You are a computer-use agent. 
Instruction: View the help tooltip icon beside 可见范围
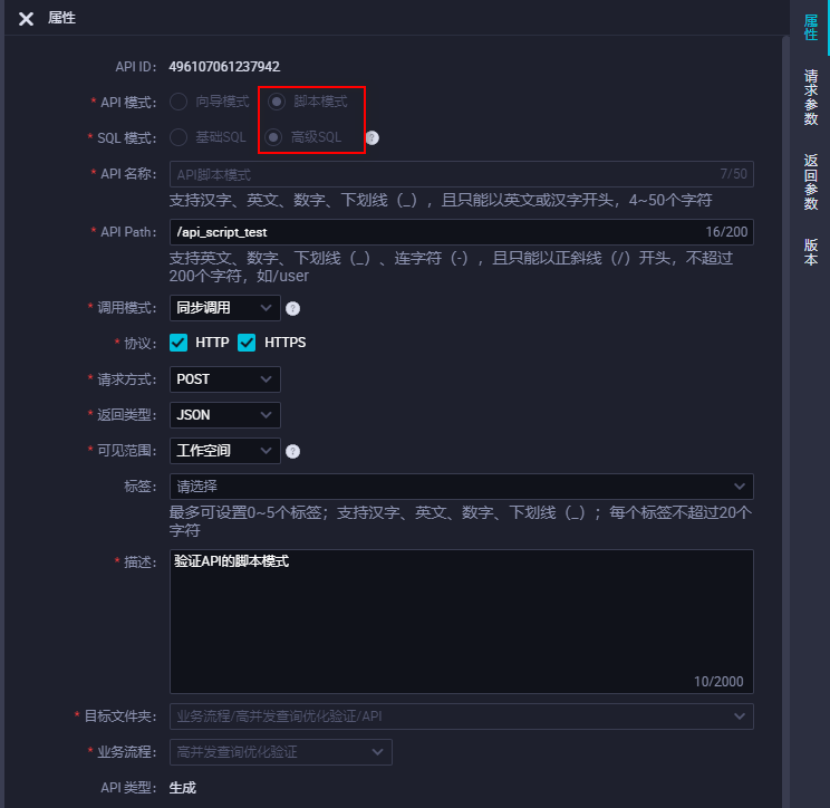point(293,450)
